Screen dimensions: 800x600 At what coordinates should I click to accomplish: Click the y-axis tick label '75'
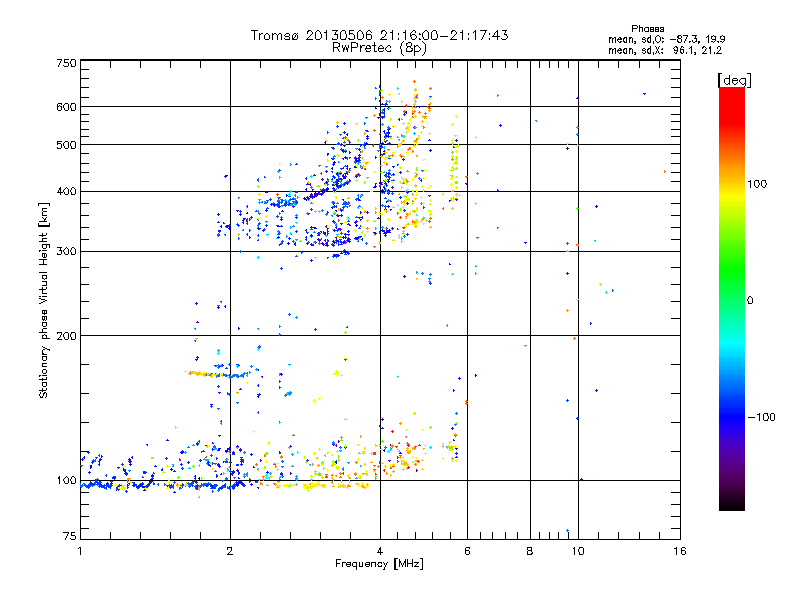coord(70,536)
